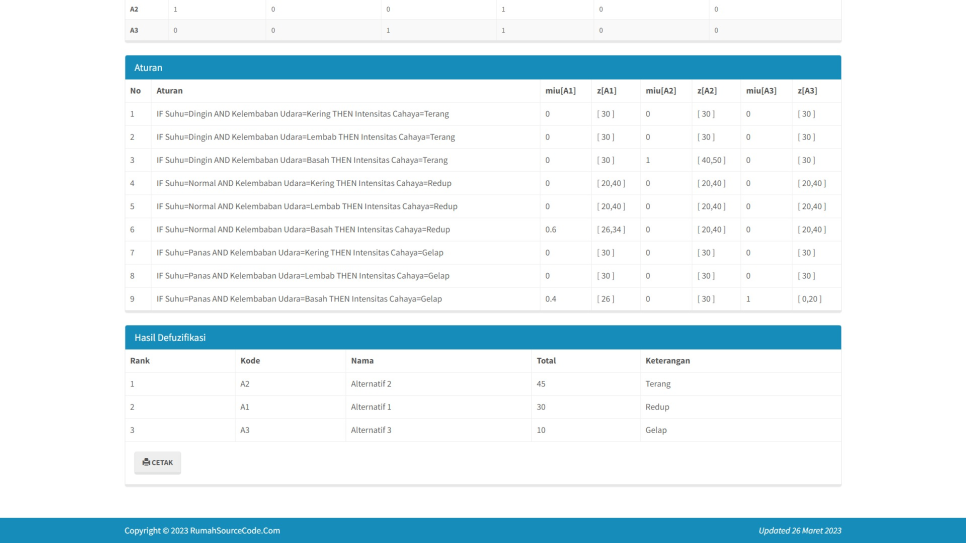This screenshot has height=543, width=966.
Task: Click the miu[A2] column header
Action: pos(661,91)
